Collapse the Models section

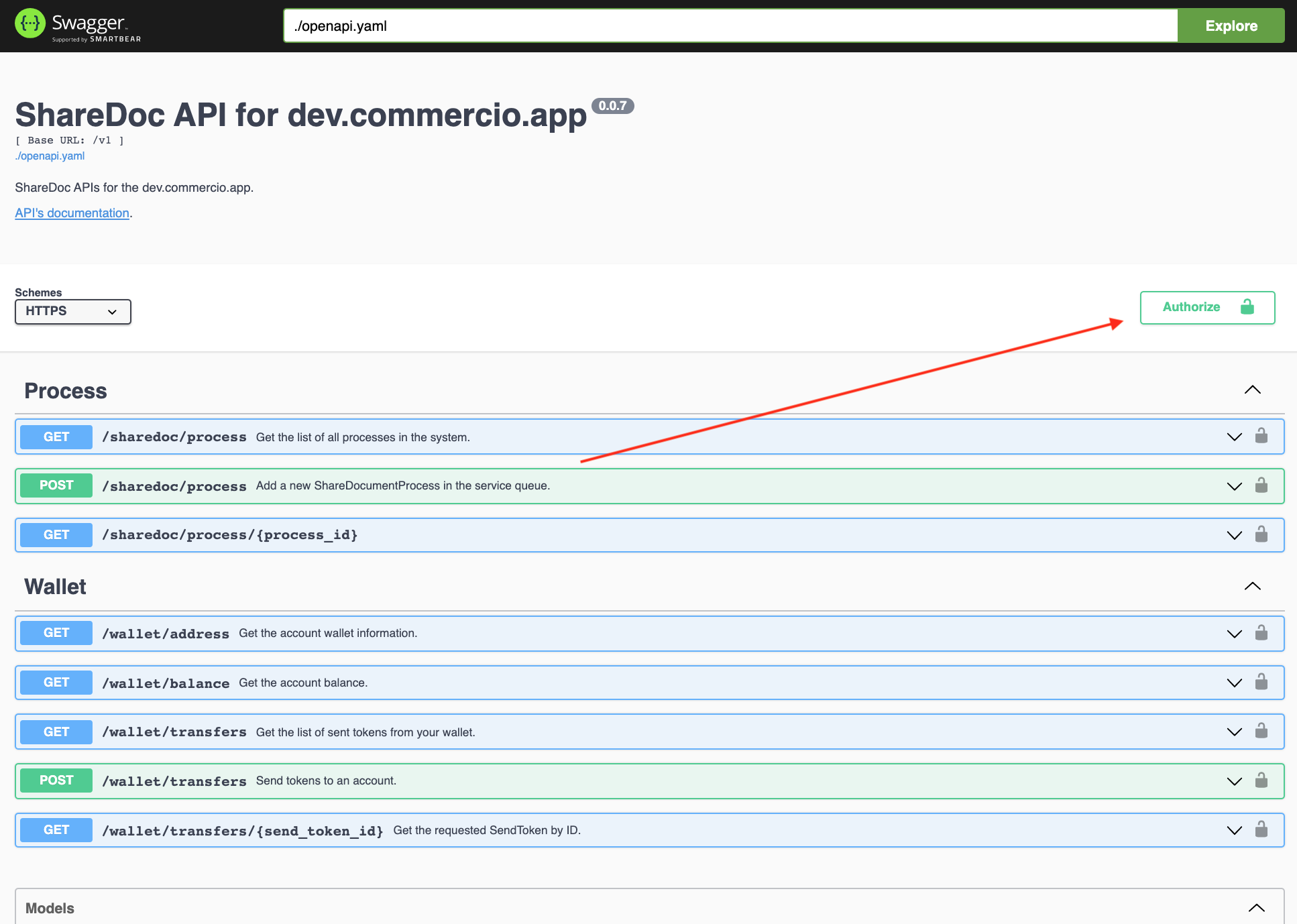point(1256,909)
